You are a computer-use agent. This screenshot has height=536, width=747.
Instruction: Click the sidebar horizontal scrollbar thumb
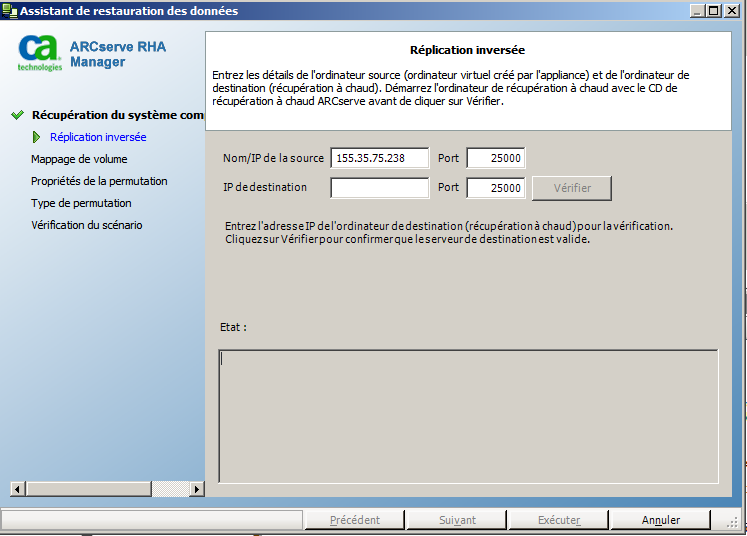pos(89,489)
